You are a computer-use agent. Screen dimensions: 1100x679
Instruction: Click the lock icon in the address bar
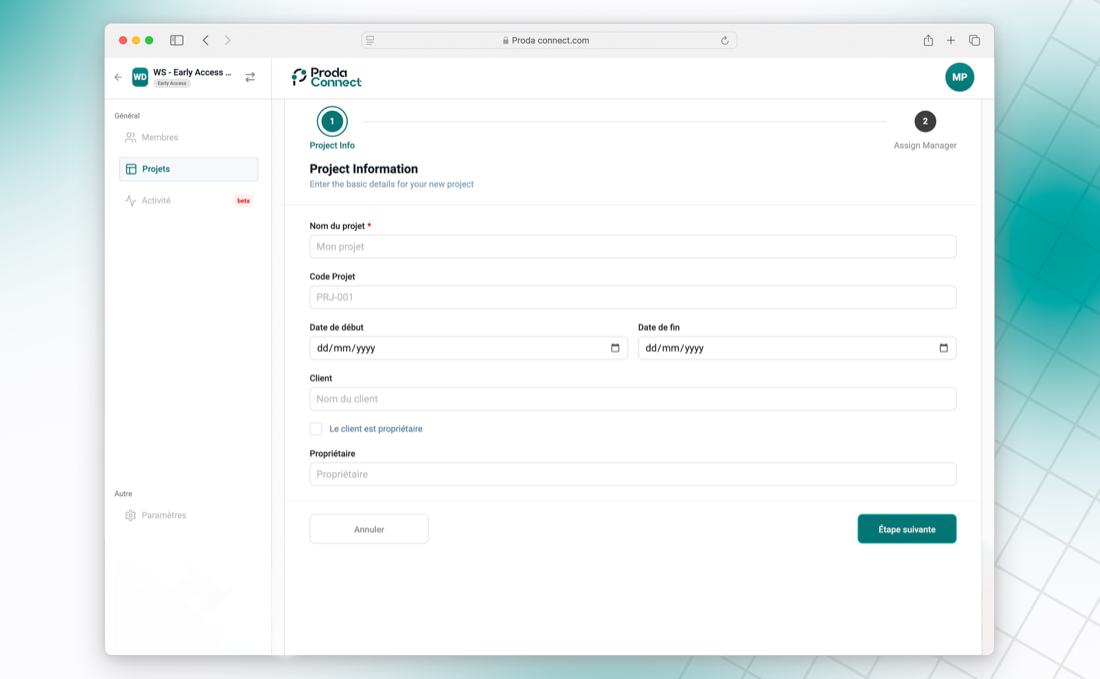(506, 41)
